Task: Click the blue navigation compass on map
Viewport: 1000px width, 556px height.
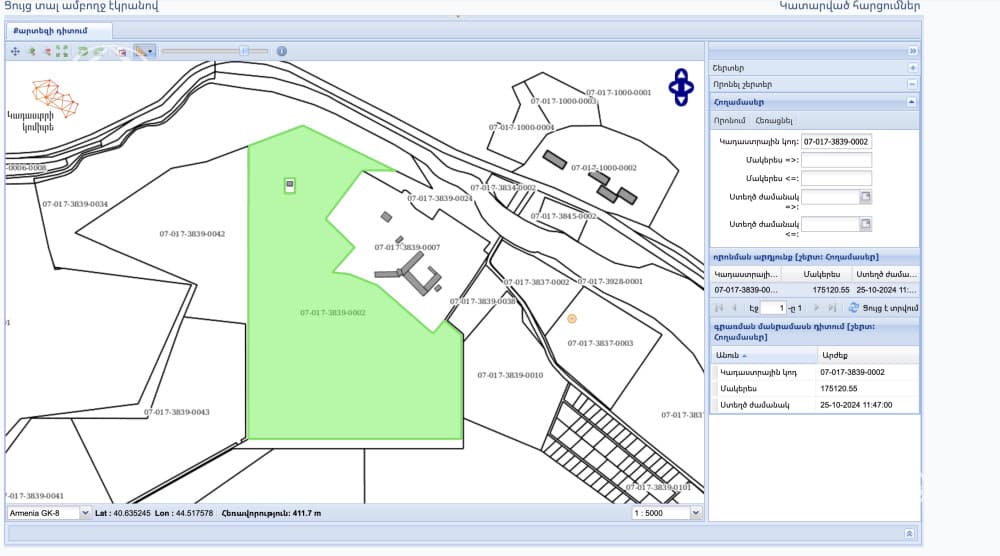Action: (681, 87)
